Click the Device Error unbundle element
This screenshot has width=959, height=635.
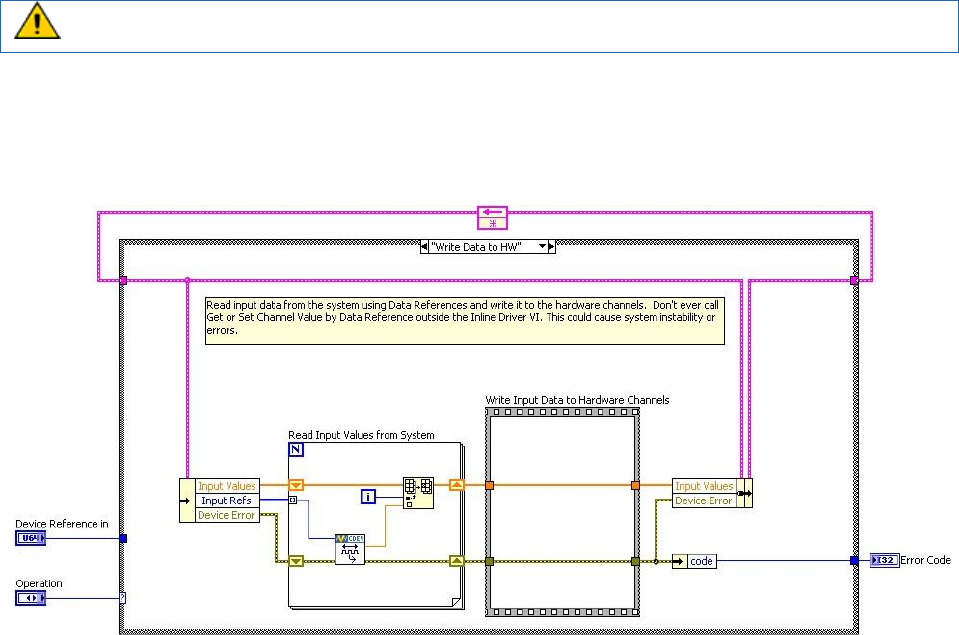[226, 515]
